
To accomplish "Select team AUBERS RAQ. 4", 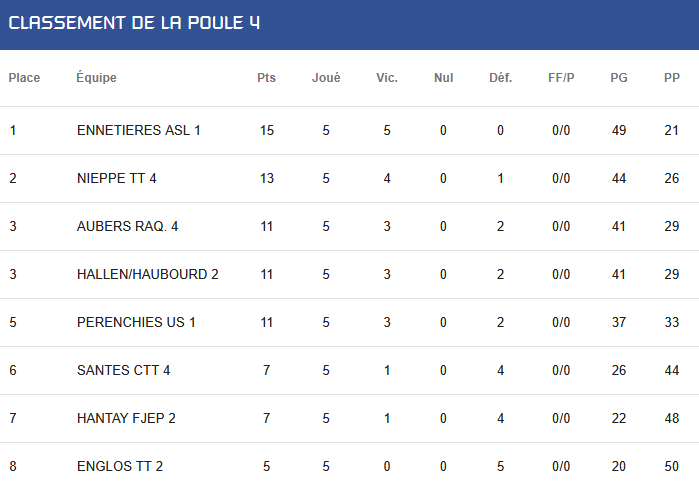I will click(x=127, y=226).
